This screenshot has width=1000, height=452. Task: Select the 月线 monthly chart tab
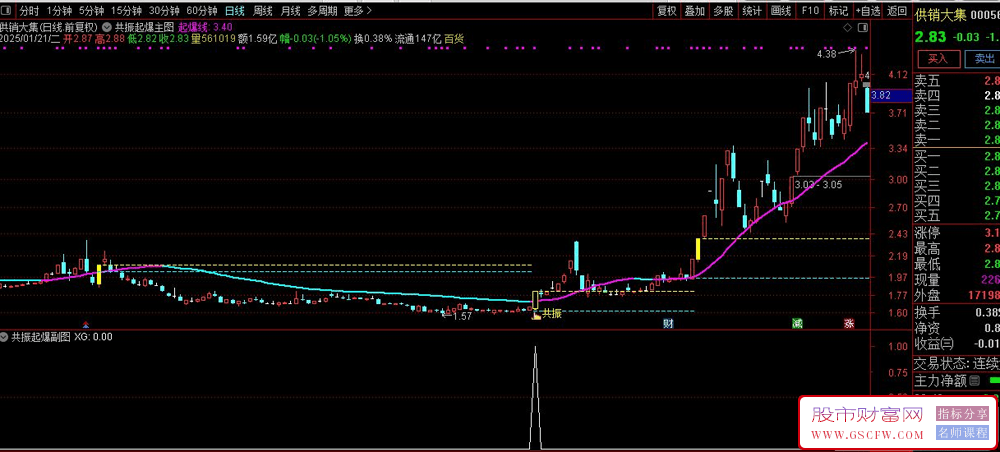click(290, 11)
